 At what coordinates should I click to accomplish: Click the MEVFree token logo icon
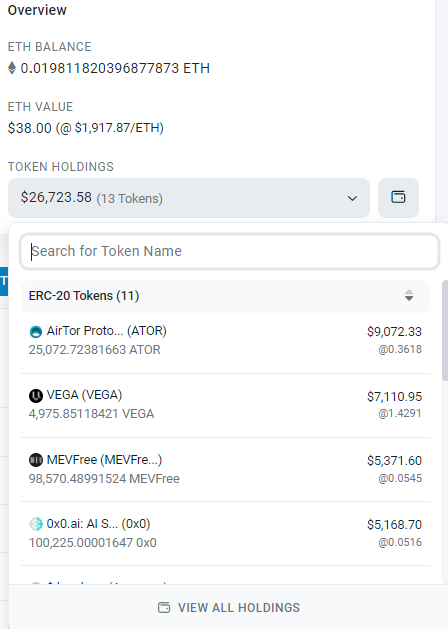click(36, 460)
